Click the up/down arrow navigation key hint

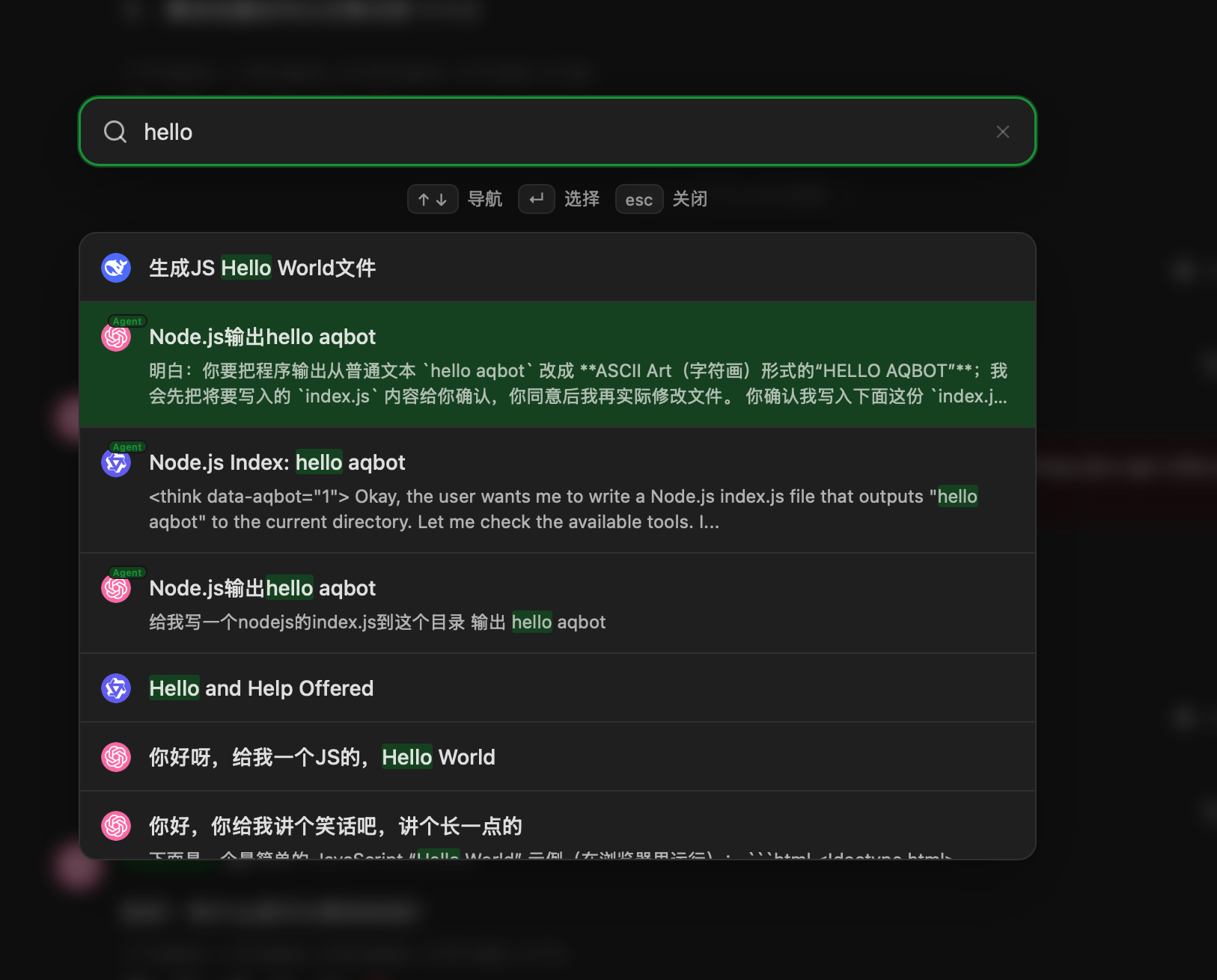click(433, 199)
